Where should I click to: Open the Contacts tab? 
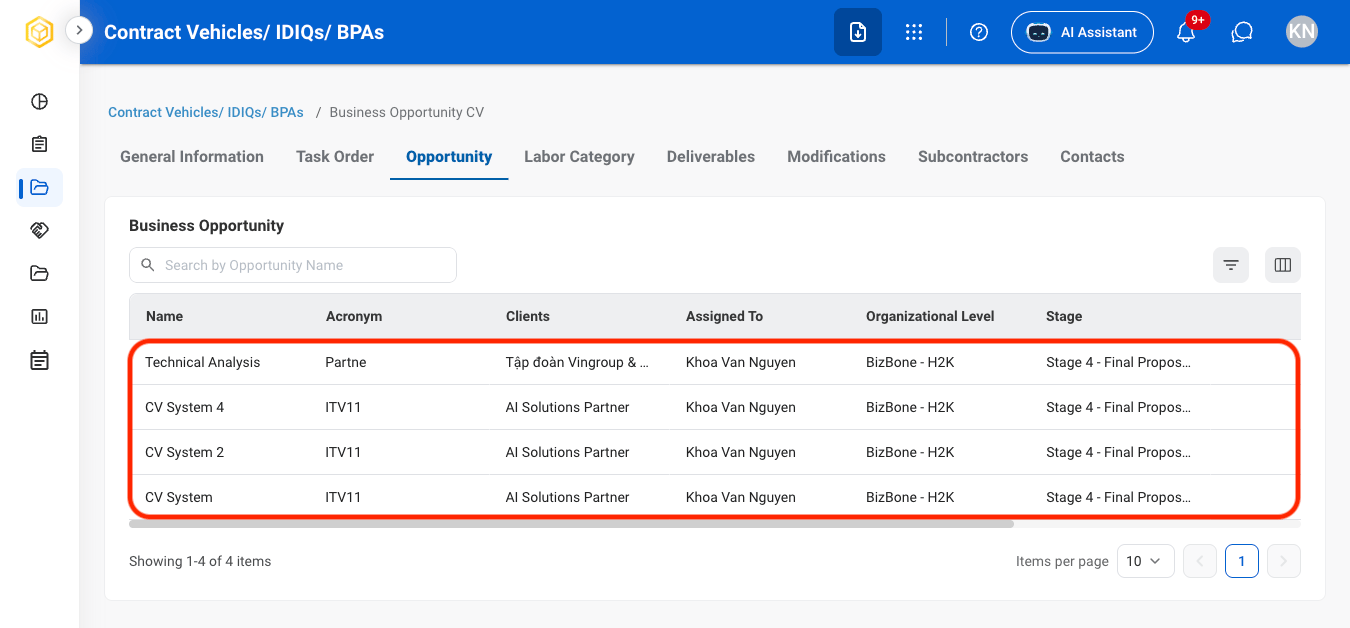1092,156
